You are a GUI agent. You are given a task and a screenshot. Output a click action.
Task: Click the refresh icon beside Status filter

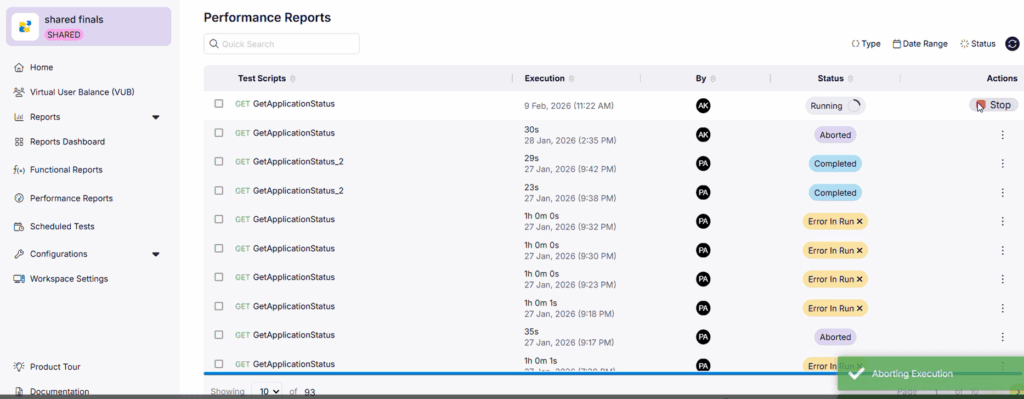click(x=1012, y=44)
